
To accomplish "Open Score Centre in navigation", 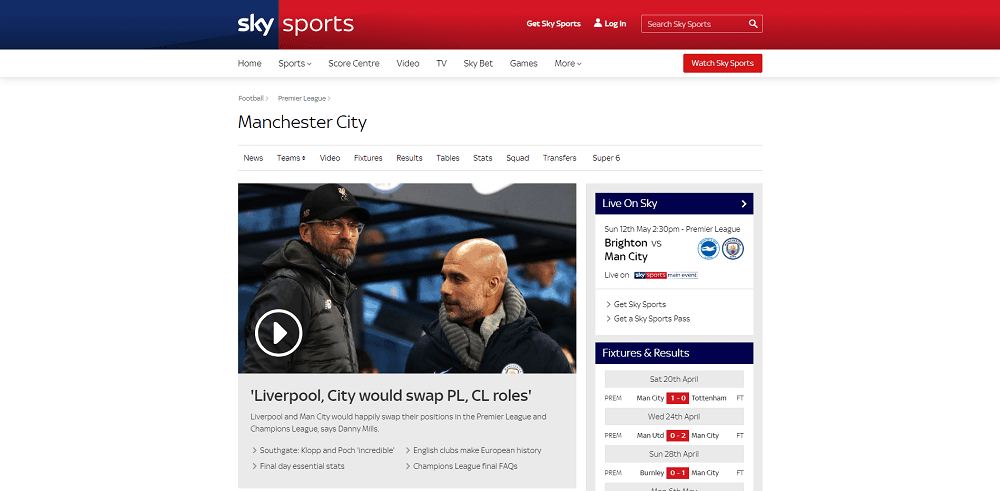I will [x=354, y=64].
